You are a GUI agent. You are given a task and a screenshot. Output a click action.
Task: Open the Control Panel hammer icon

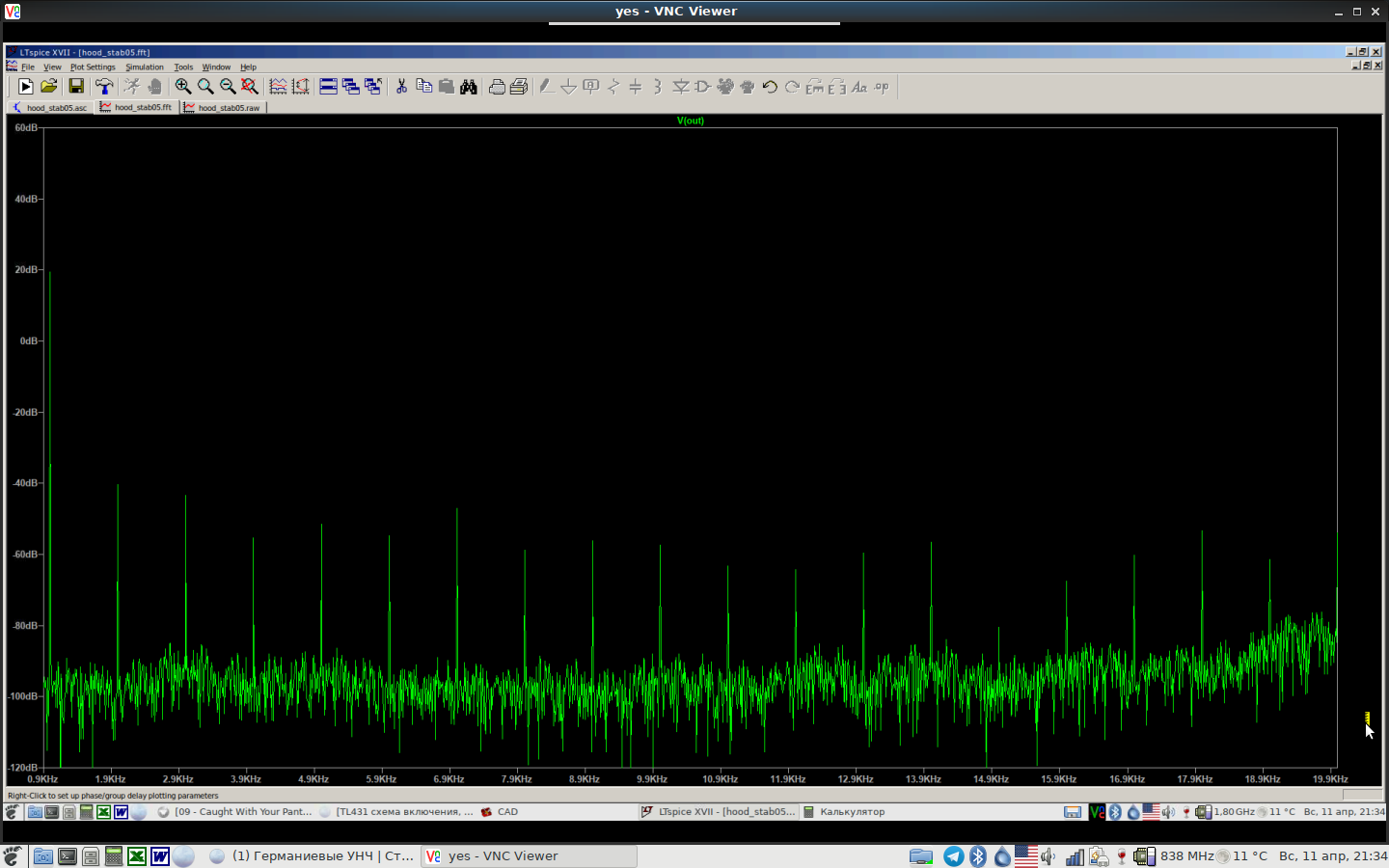tap(104, 87)
